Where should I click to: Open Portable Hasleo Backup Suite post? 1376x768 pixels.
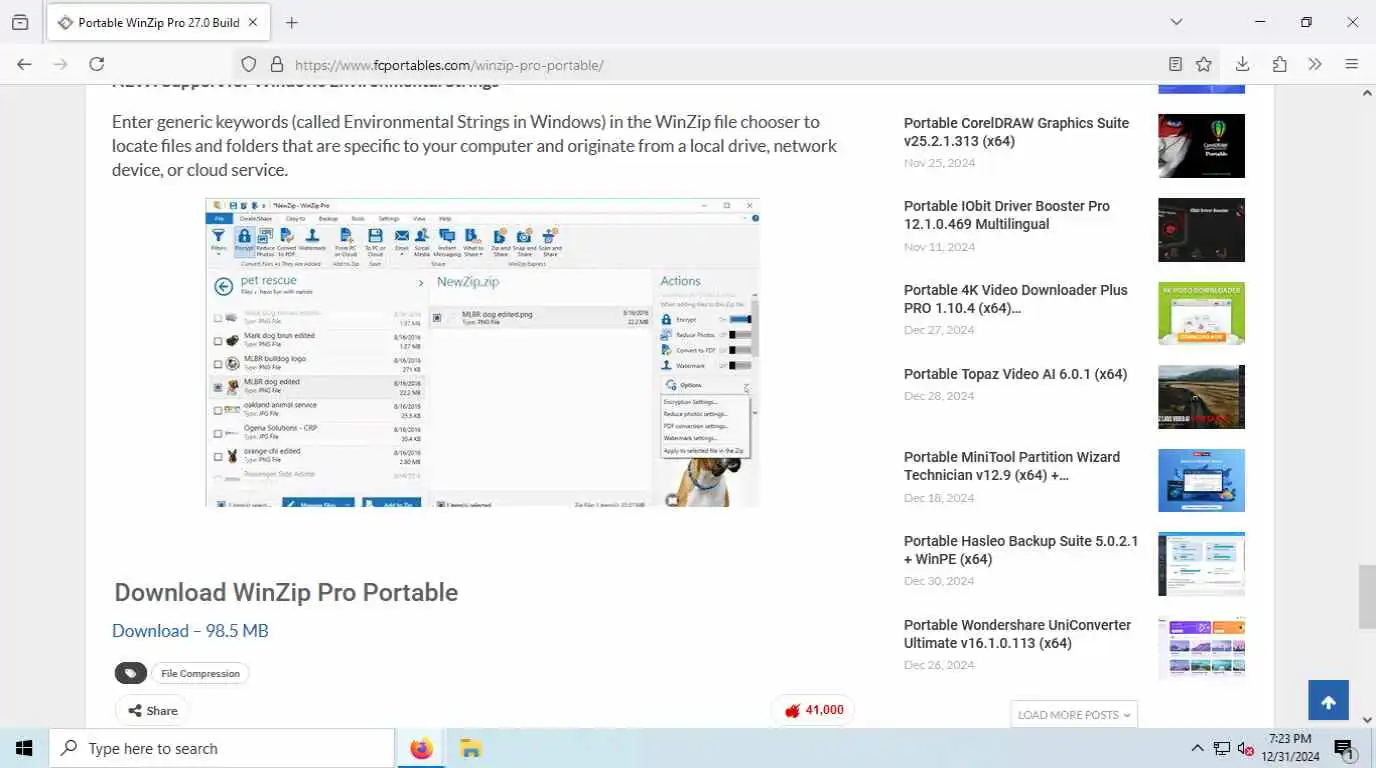[1021, 550]
